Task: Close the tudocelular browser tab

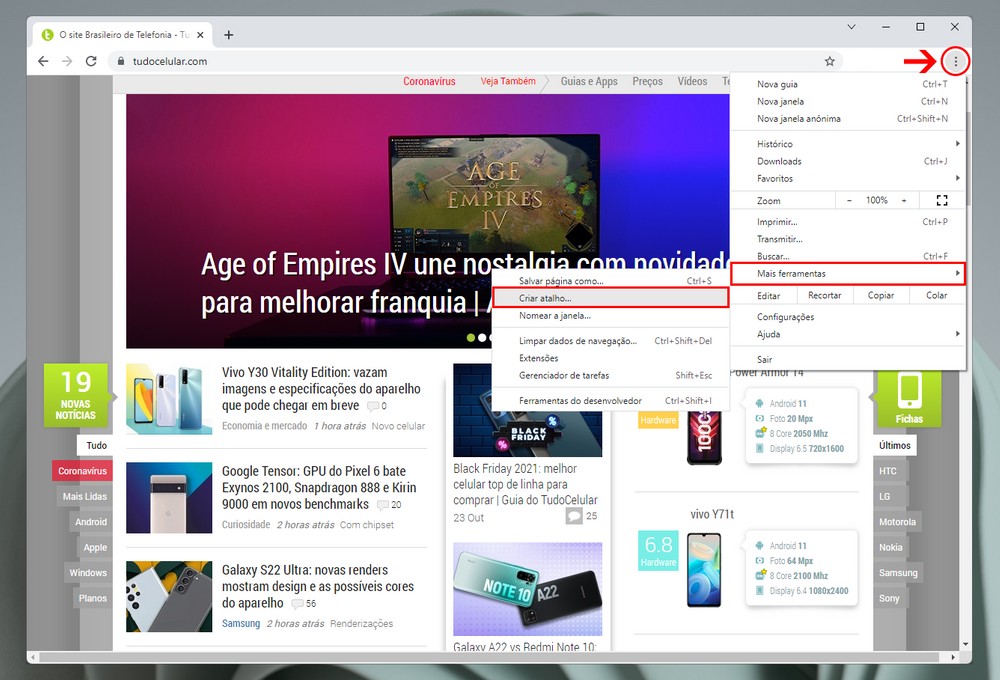Action: pyautogui.click(x=199, y=35)
